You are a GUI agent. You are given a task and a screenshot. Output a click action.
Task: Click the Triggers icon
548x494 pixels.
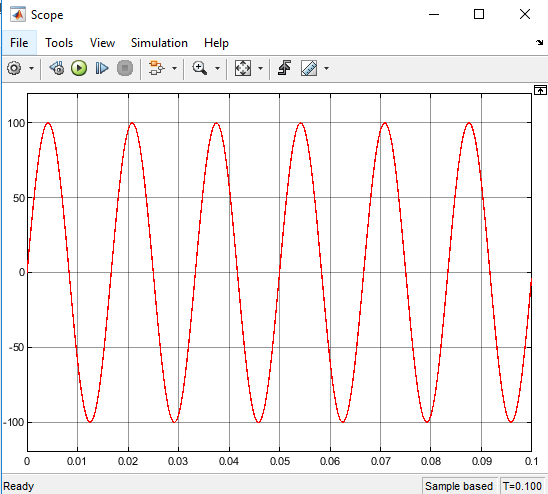284,68
